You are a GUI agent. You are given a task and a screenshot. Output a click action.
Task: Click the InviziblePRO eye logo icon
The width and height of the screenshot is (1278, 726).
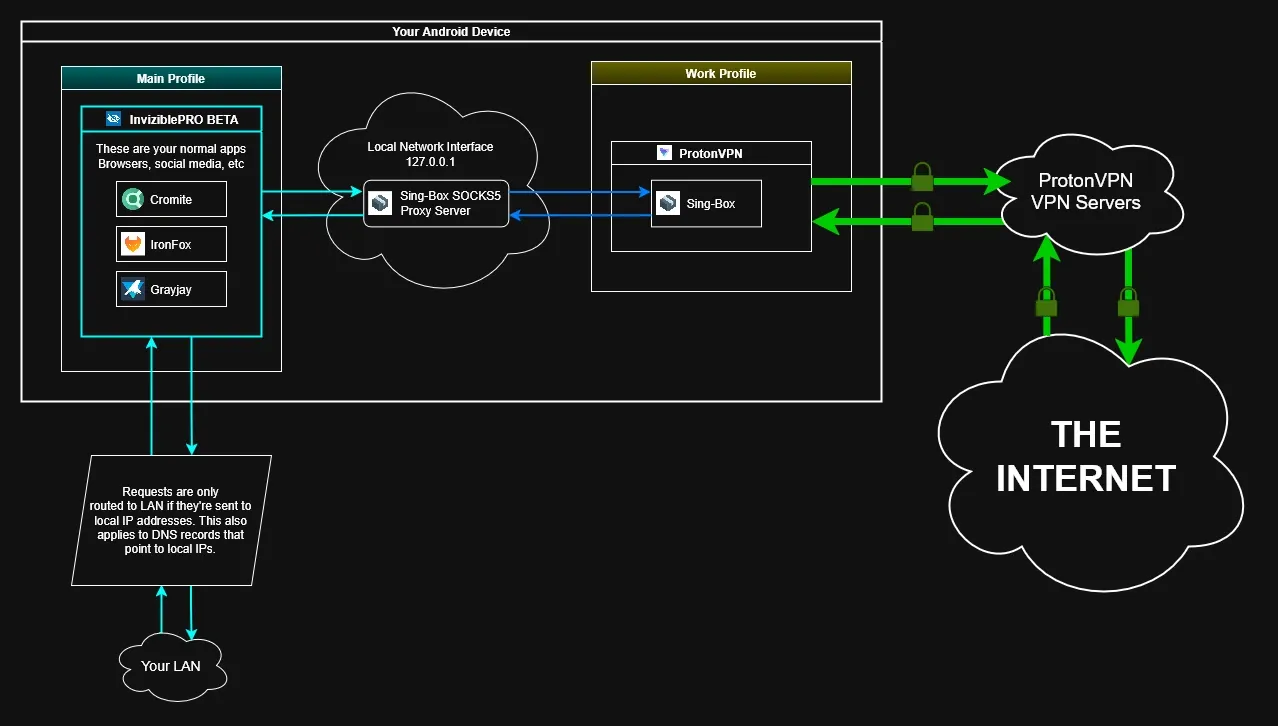[x=113, y=119]
